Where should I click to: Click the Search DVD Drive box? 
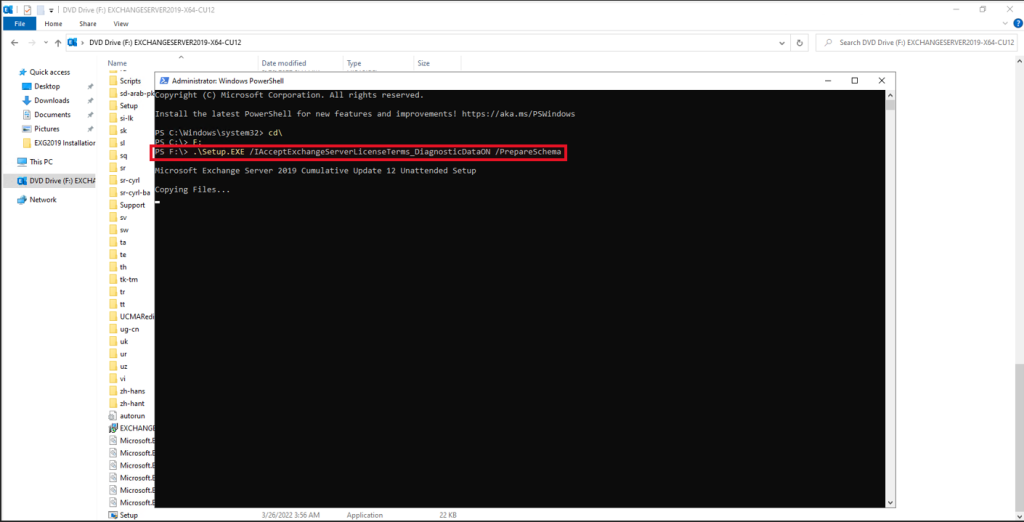918,42
